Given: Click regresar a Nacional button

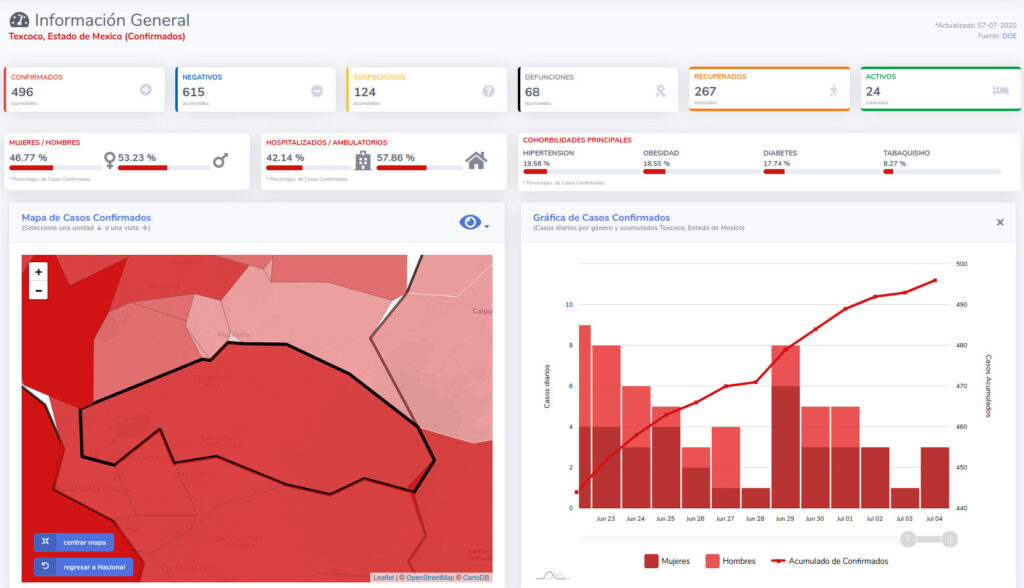Looking at the screenshot, I should [84, 567].
